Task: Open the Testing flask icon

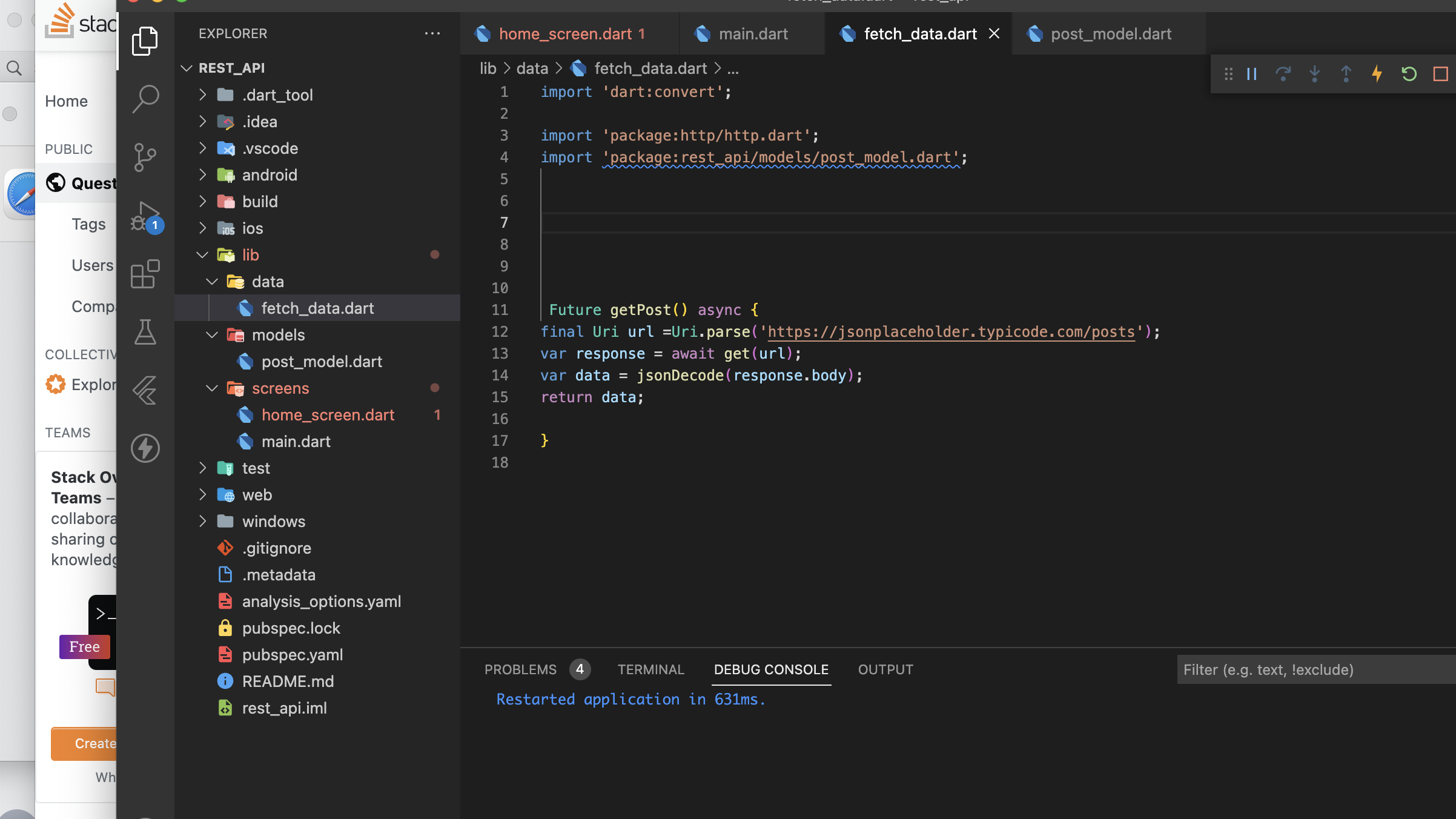Action: point(145,332)
